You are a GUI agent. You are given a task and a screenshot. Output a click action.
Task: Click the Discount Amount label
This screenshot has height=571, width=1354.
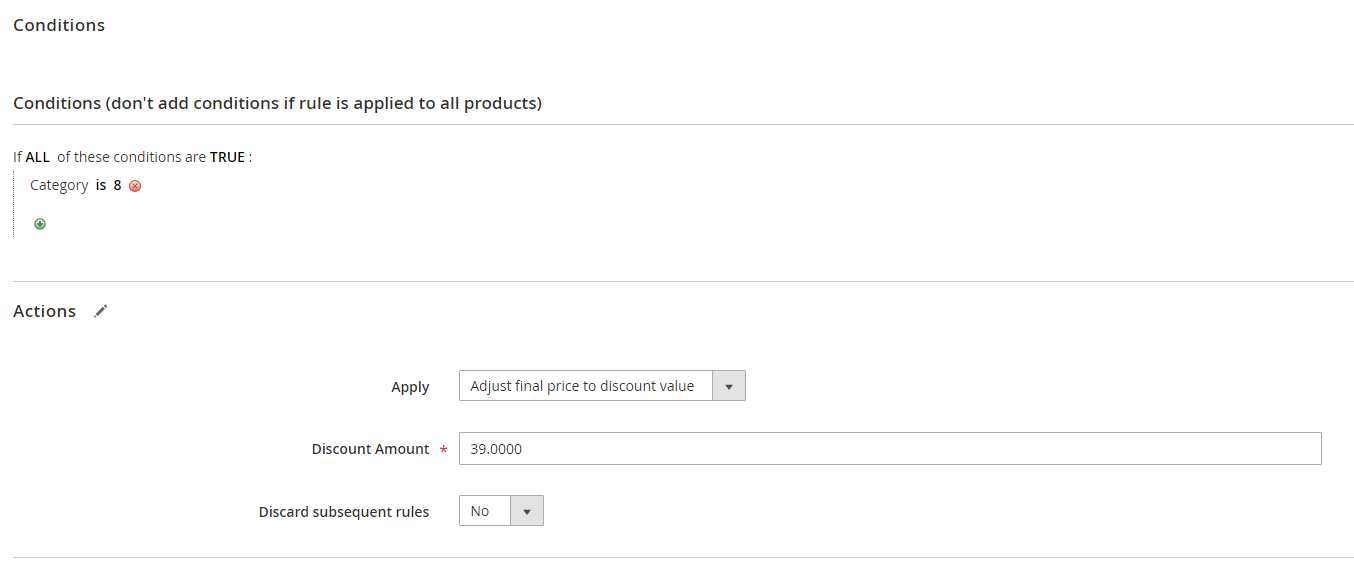tap(370, 449)
